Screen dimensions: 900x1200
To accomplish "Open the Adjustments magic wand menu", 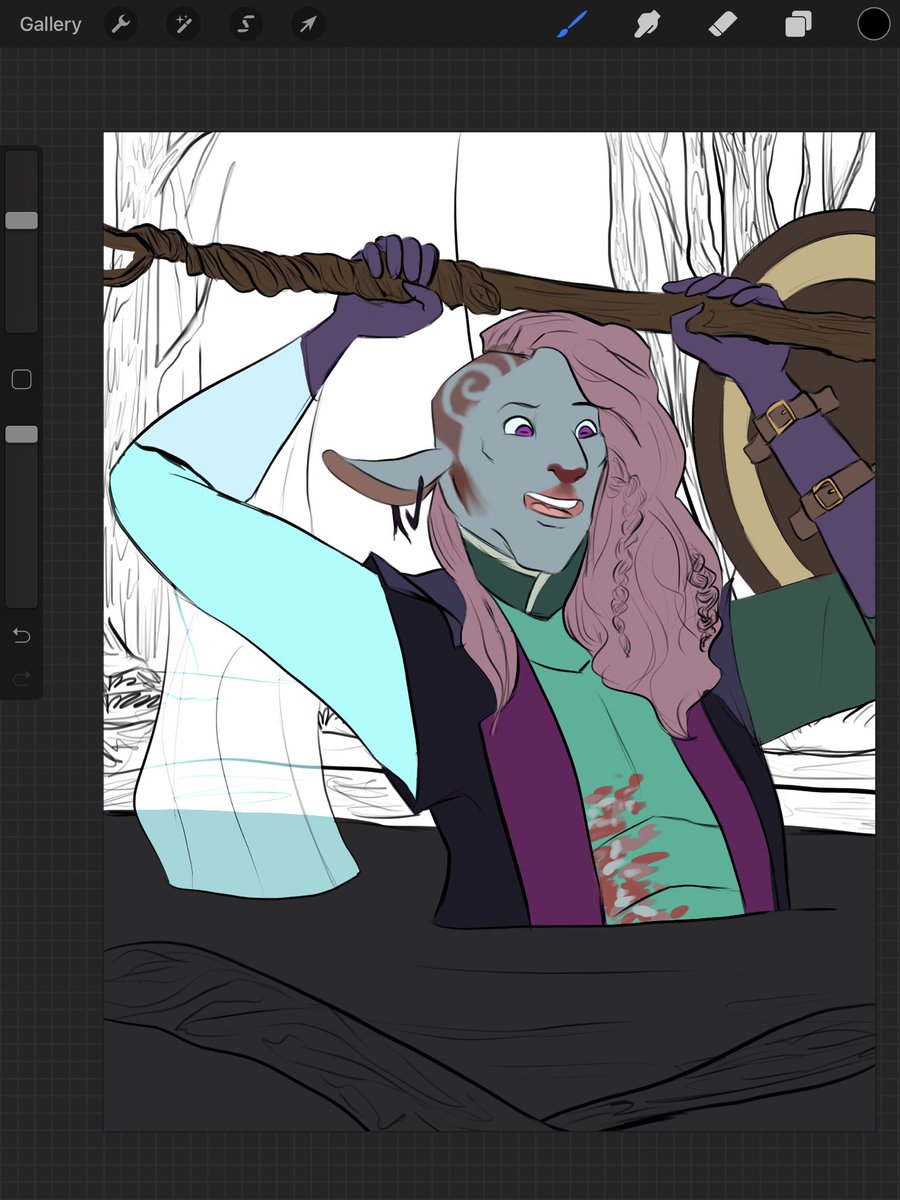I will point(183,24).
